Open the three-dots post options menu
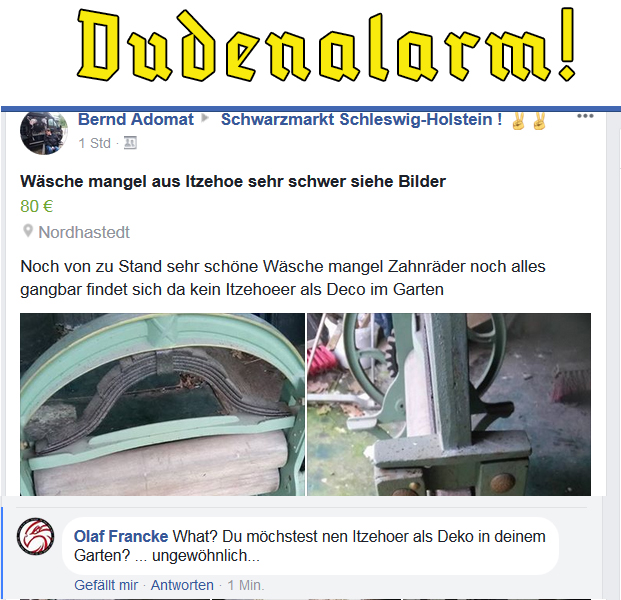Image resolution: width=621 pixels, height=600 pixels. [x=585, y=116]
